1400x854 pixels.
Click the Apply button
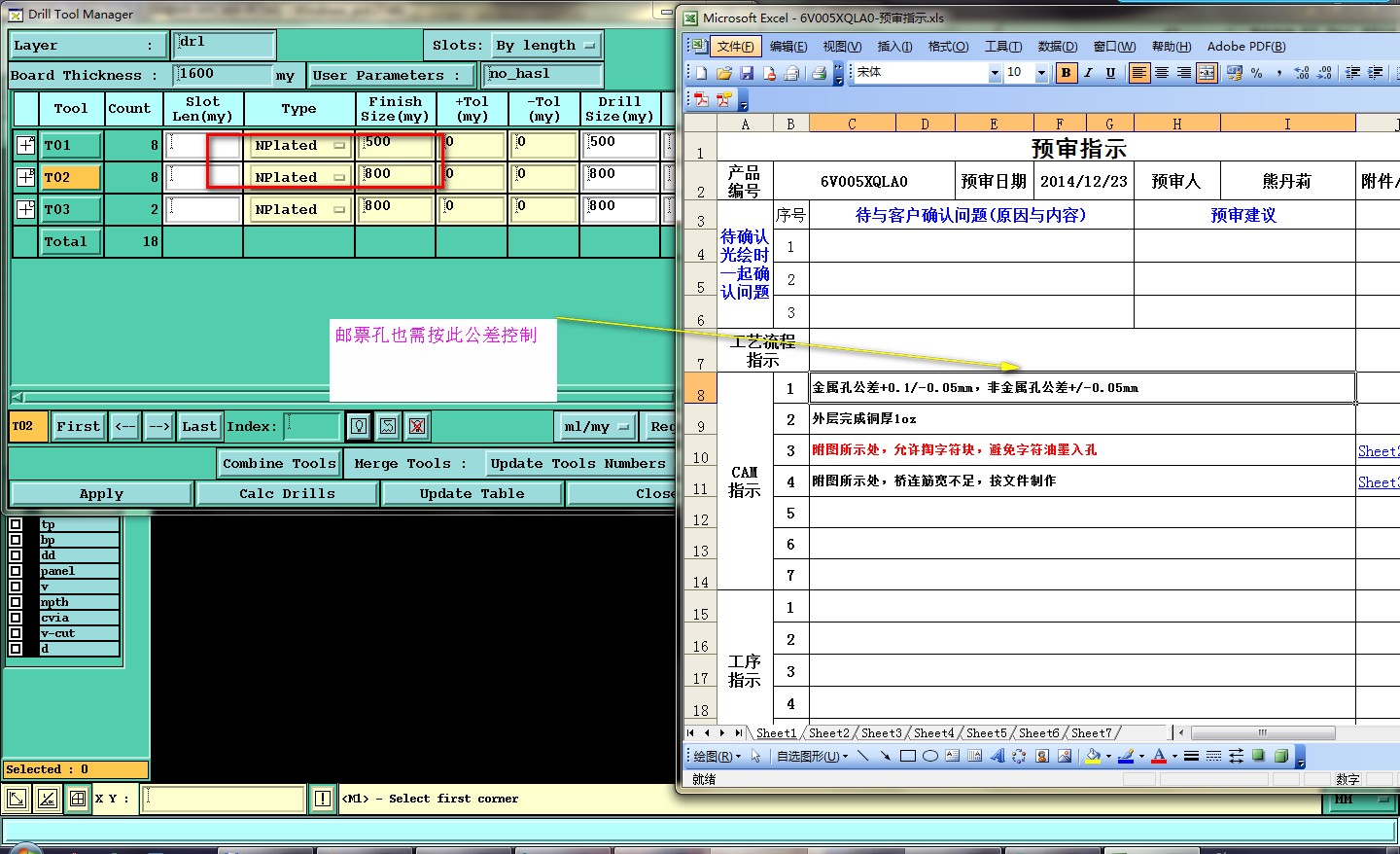coord(101,494)
